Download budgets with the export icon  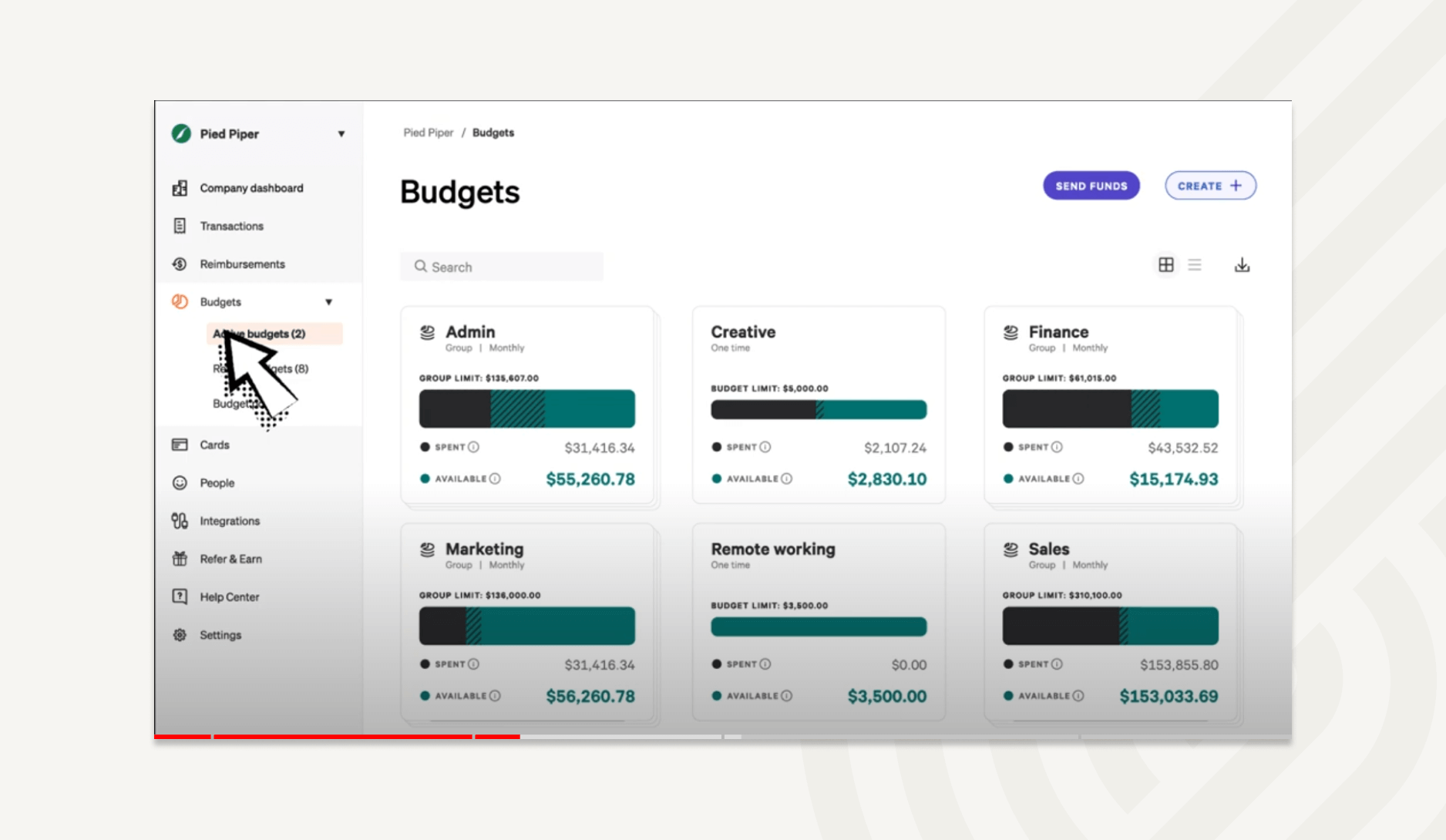pyautogui.click(x=1242, y=265)
